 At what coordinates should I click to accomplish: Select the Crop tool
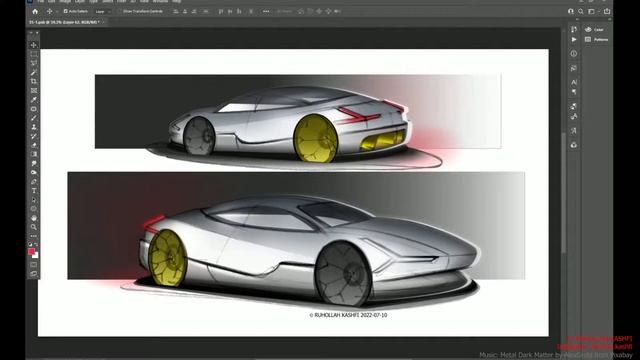coord(33,81)
